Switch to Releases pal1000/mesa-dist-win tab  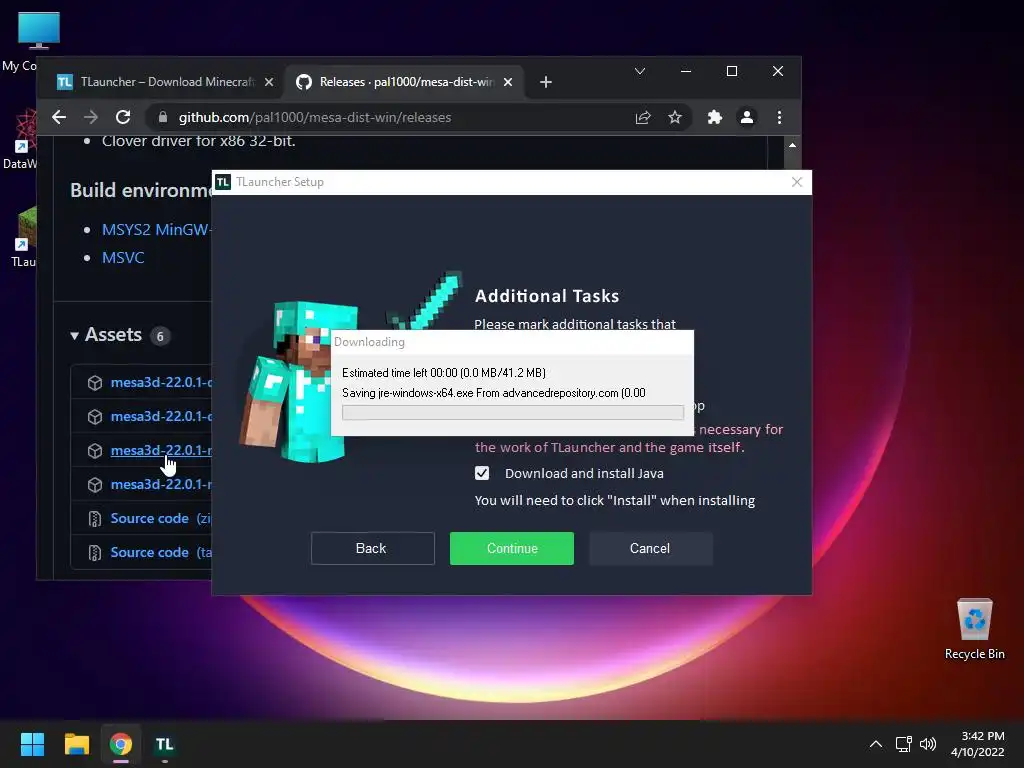pyautogui.click(x=404, y=82)
